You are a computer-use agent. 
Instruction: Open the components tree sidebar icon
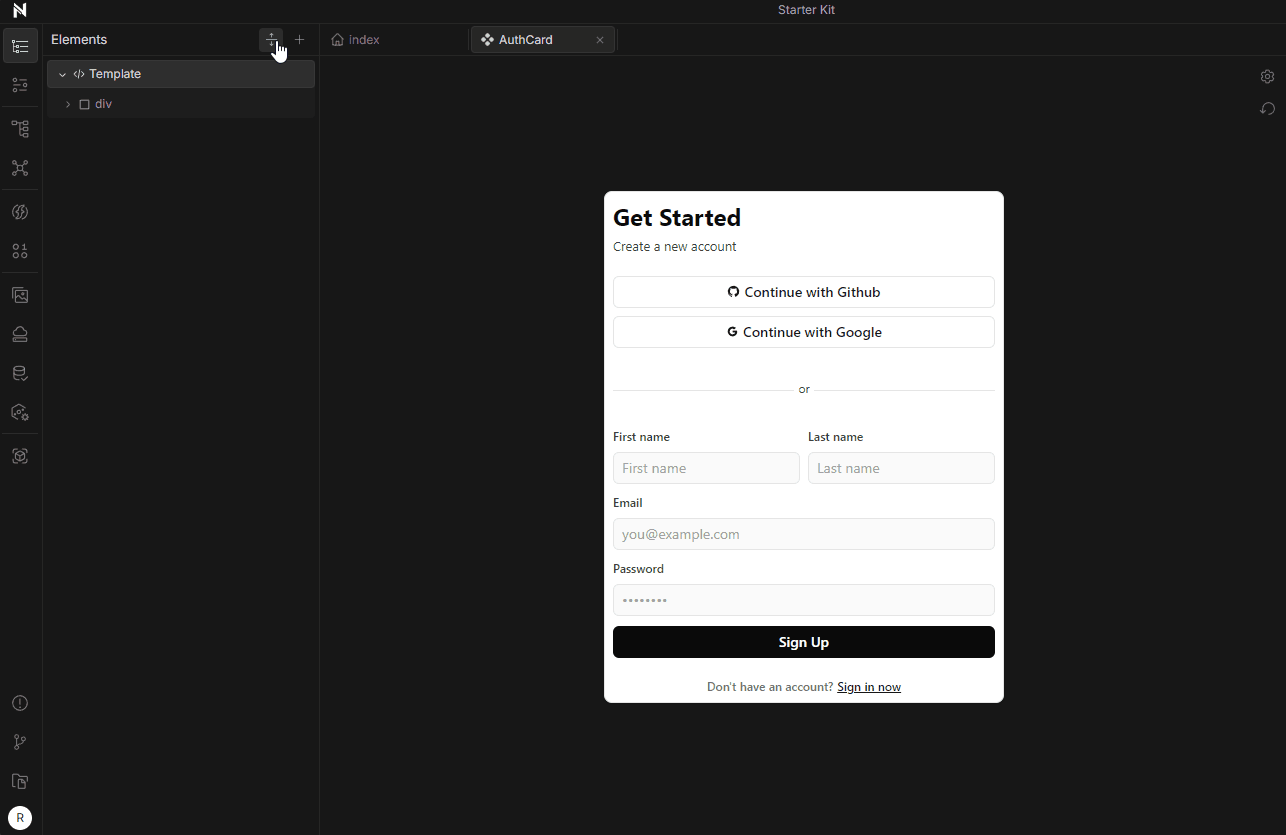[x=20, y=128]
